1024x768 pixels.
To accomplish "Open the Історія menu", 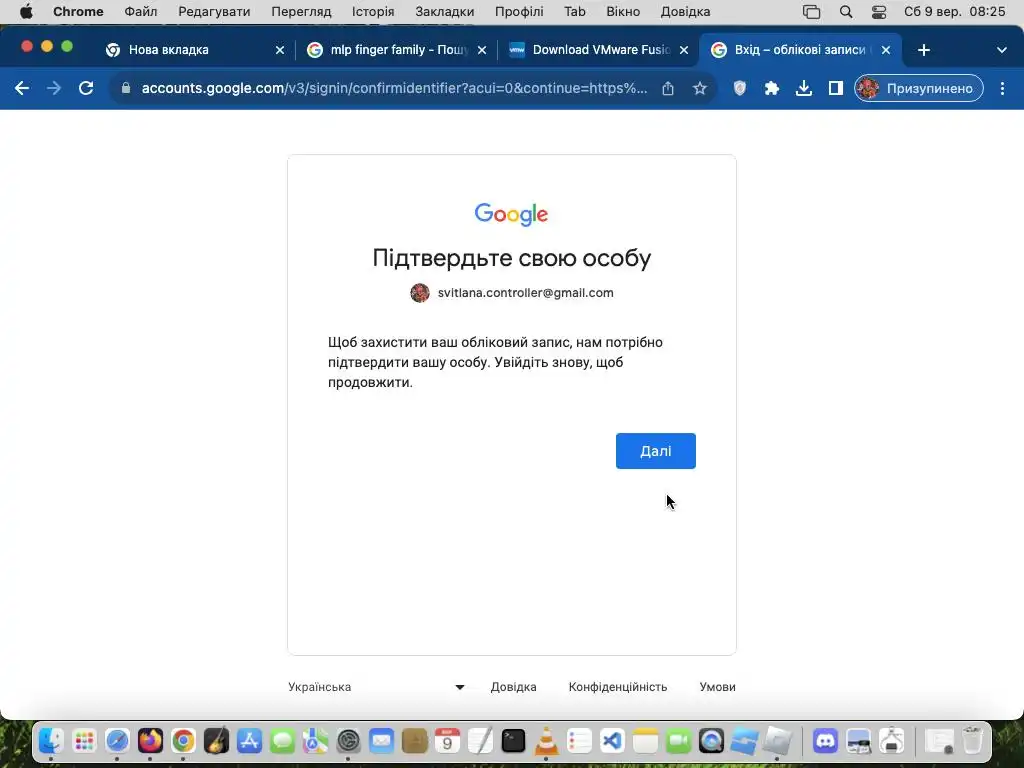I will pyautogui.click(x=373, y=12).
